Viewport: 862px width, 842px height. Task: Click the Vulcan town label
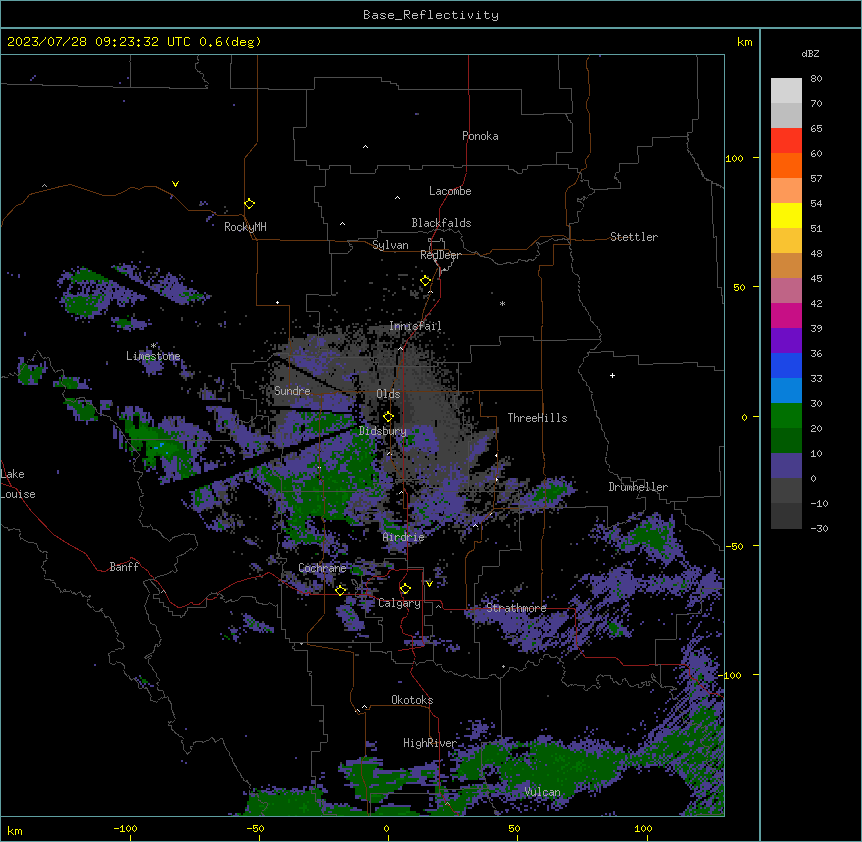click(542, 792)
